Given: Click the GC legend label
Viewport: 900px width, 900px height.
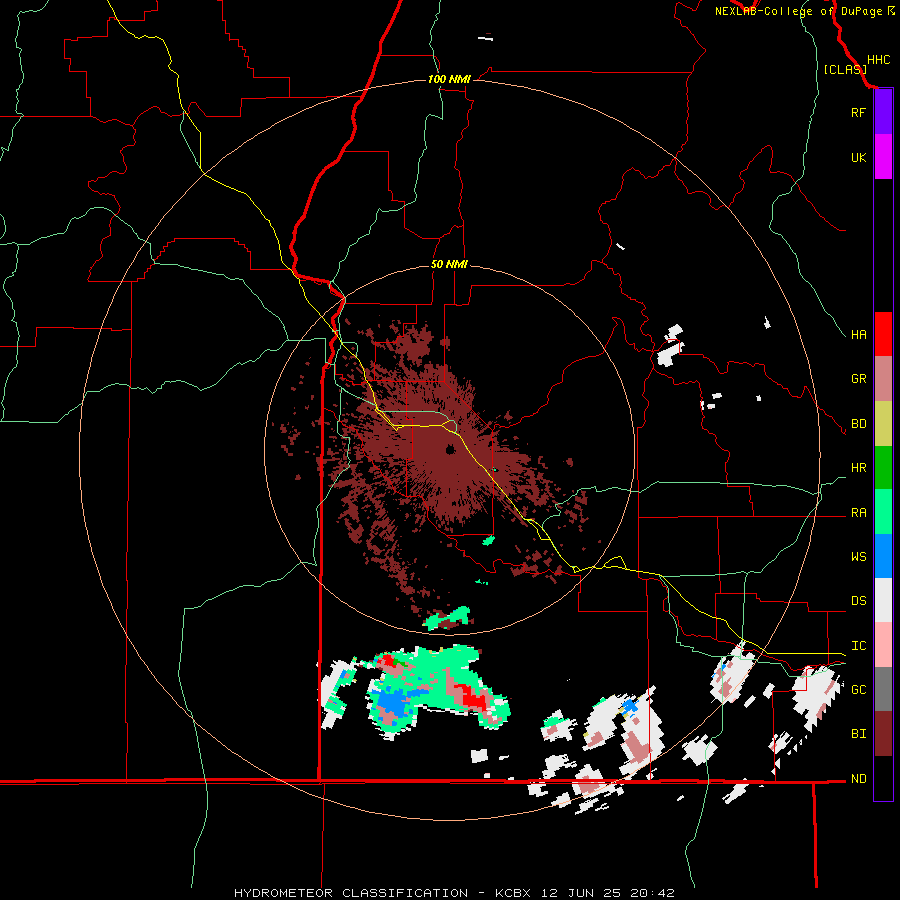Looking at the screenshot, I should [858, 690].
